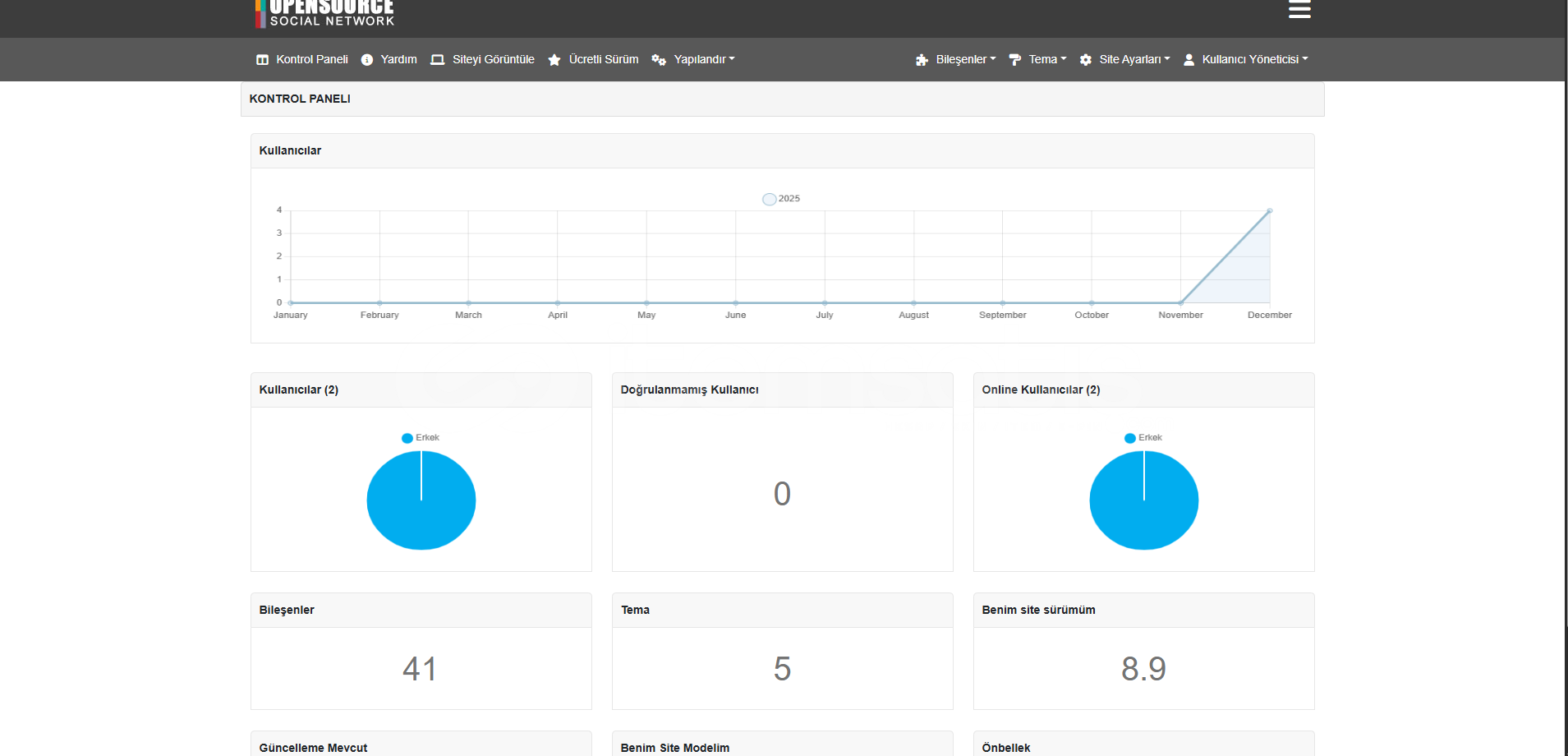This screenshot has width=1568, height=756.
Task: Click the Kullanıcı Yöneticisi person icon
Action: (1189, 60)
